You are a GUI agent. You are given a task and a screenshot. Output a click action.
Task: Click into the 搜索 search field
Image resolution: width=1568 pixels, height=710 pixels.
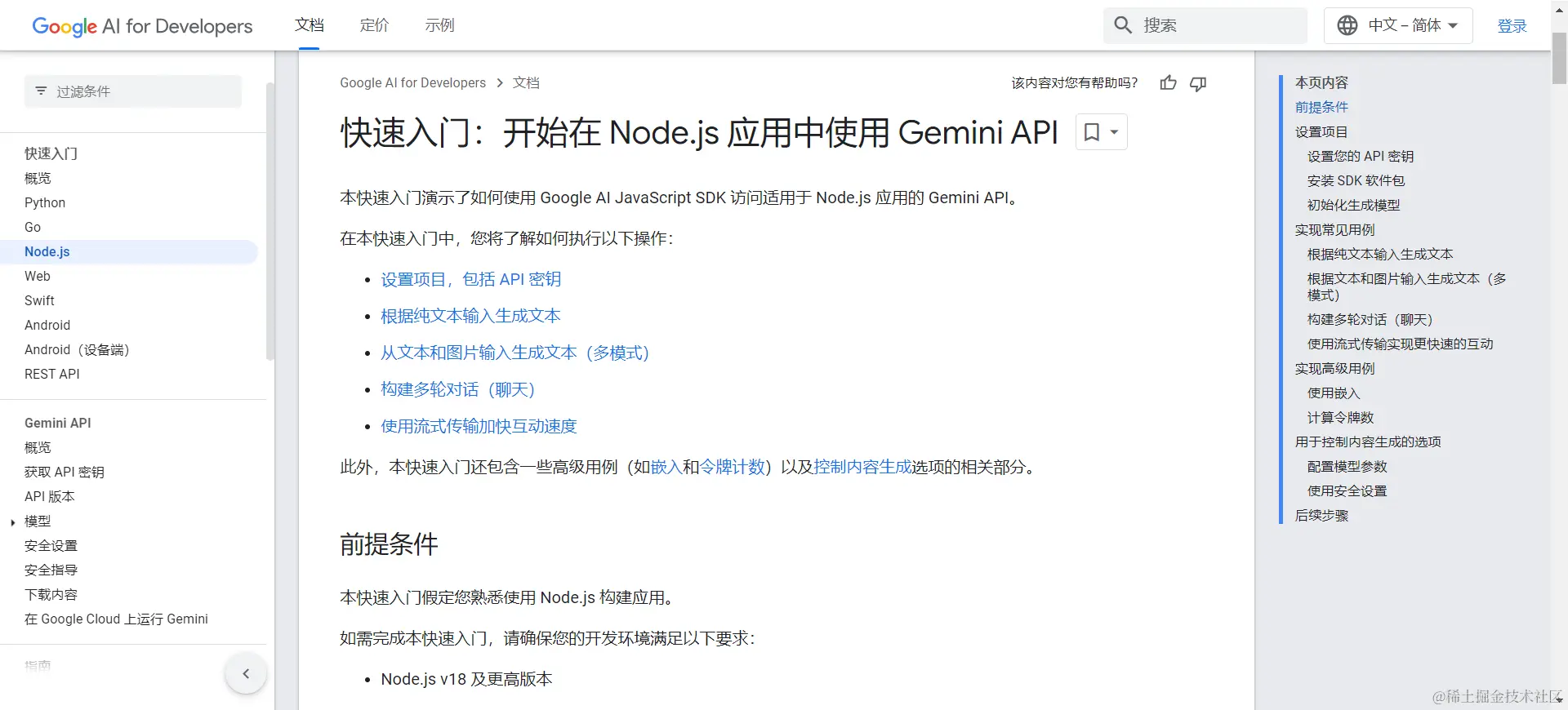(x=1205, y=25)
